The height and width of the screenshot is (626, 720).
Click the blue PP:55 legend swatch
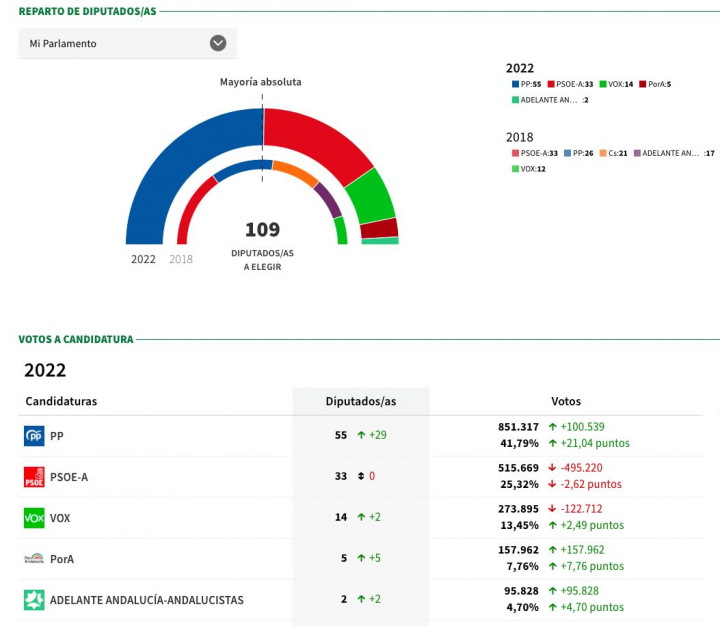pos(515,85)
